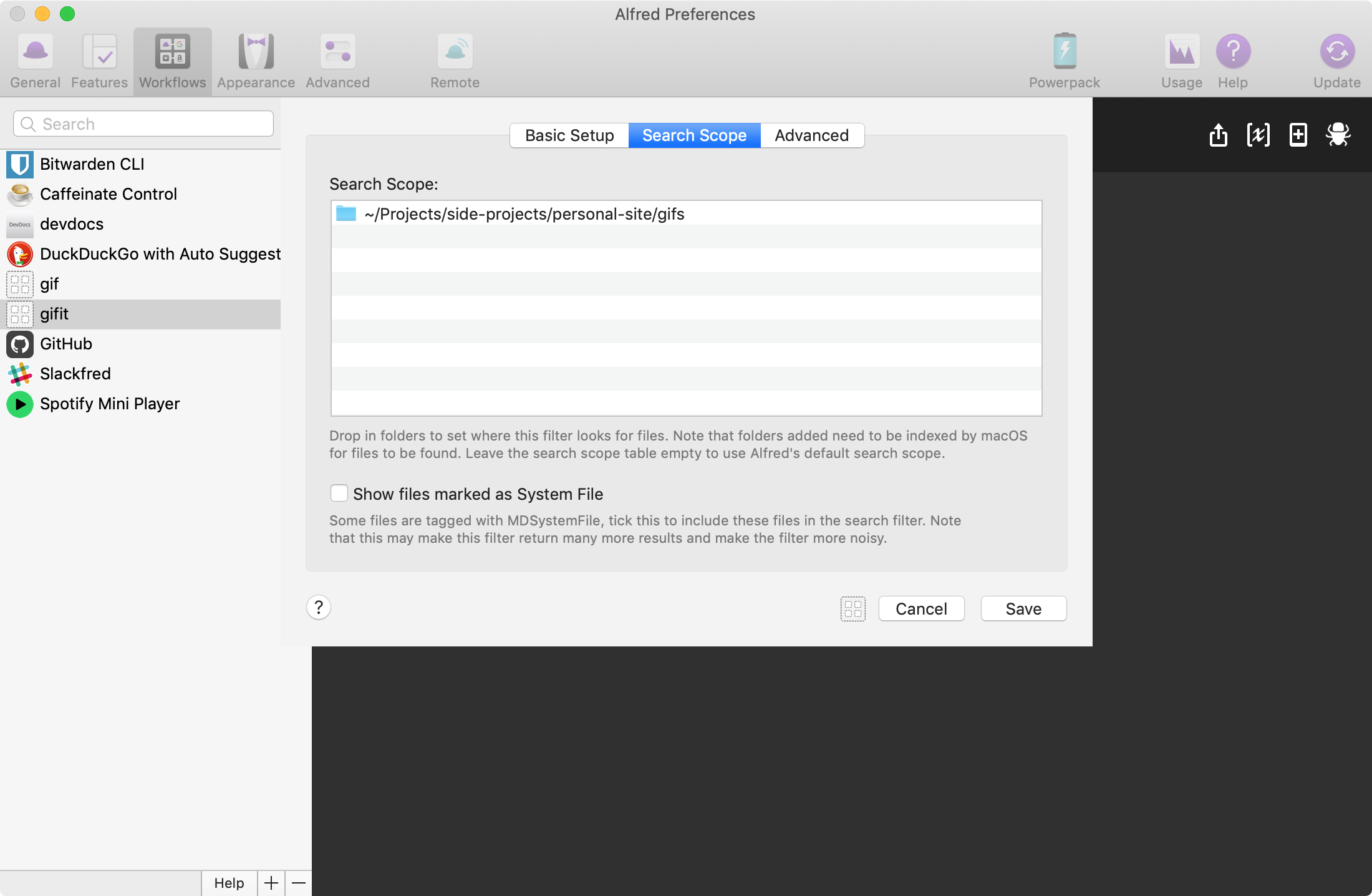
Task: Toggle the workflow debugger bug icon
Action: tap(1338, 134)
